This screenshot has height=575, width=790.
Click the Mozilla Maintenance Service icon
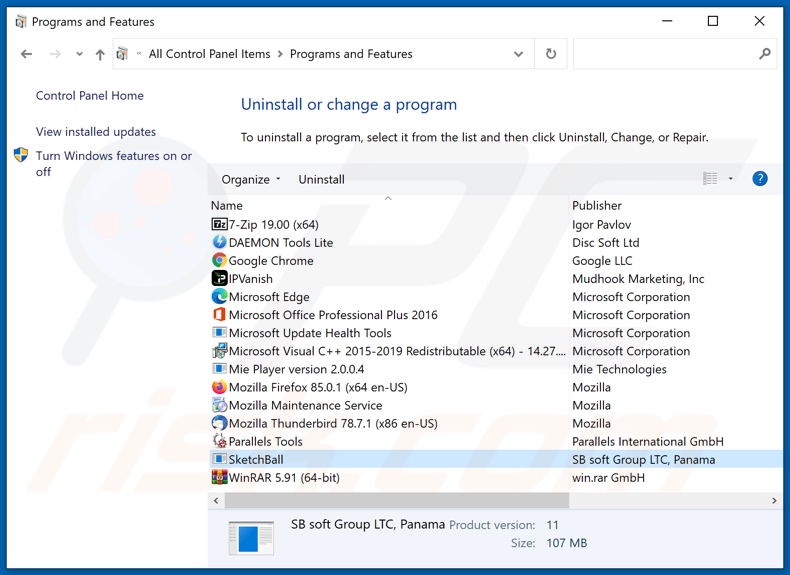pos(219,405)
